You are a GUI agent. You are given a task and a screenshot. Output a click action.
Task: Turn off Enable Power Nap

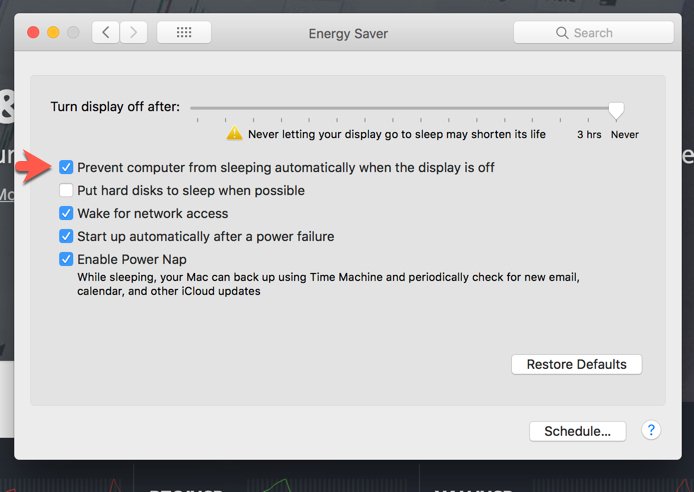(x=66, y=259)
